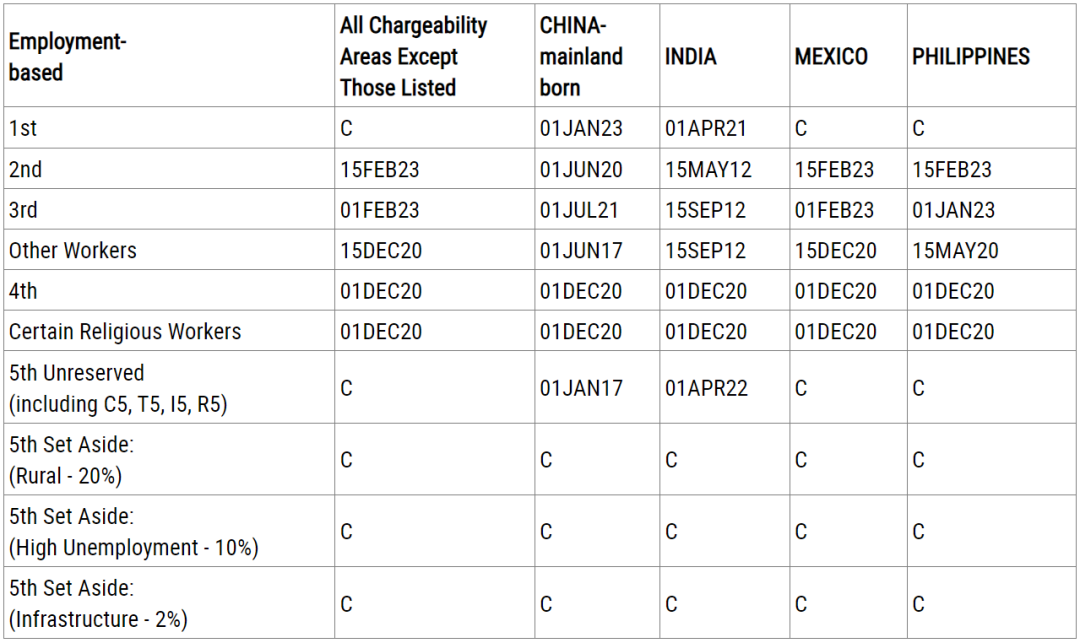Click China 2nd preference date 01JUN20

[581, 169]
